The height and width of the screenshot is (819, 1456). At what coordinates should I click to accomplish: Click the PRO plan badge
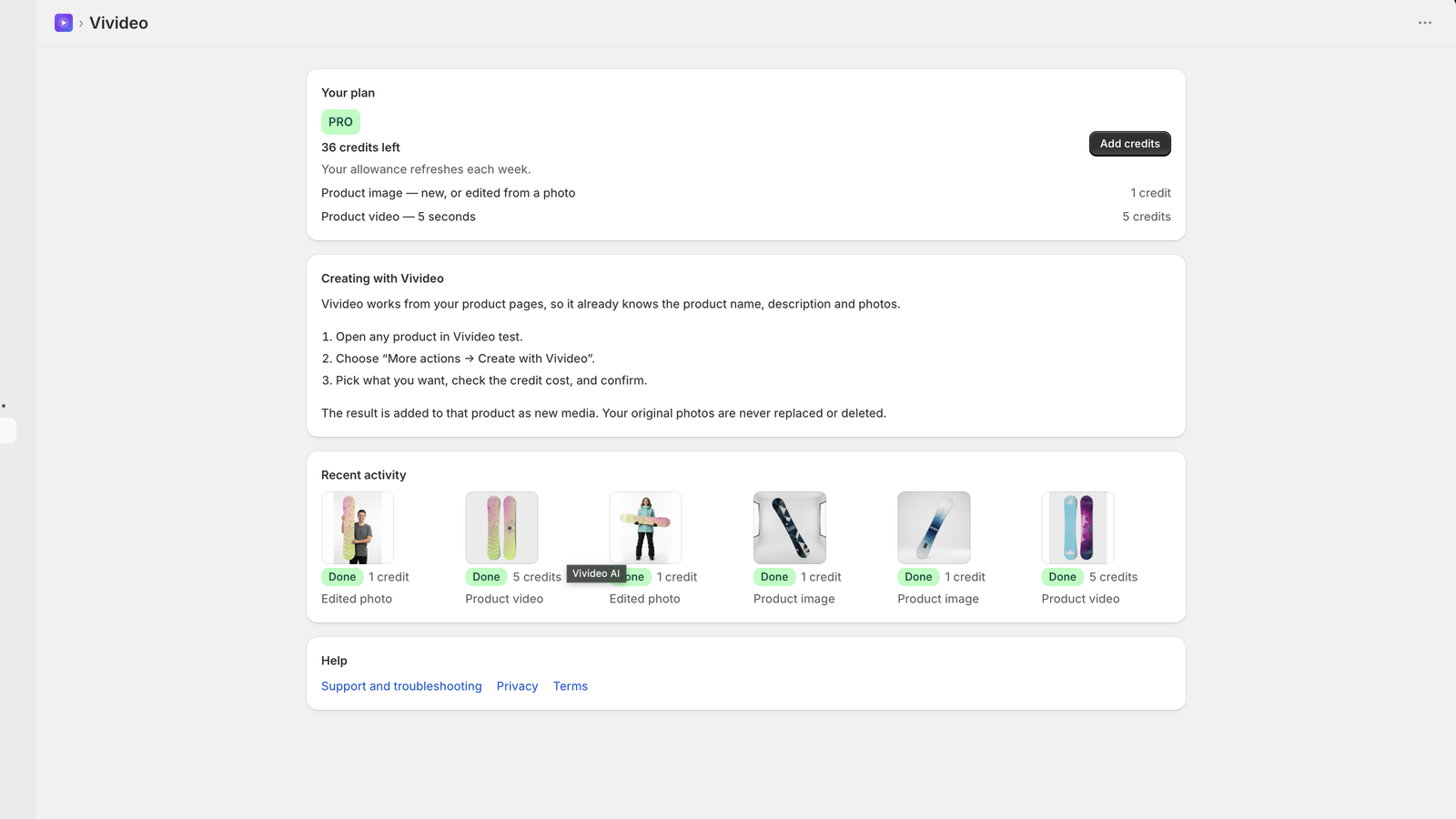(x=340, y=122)
